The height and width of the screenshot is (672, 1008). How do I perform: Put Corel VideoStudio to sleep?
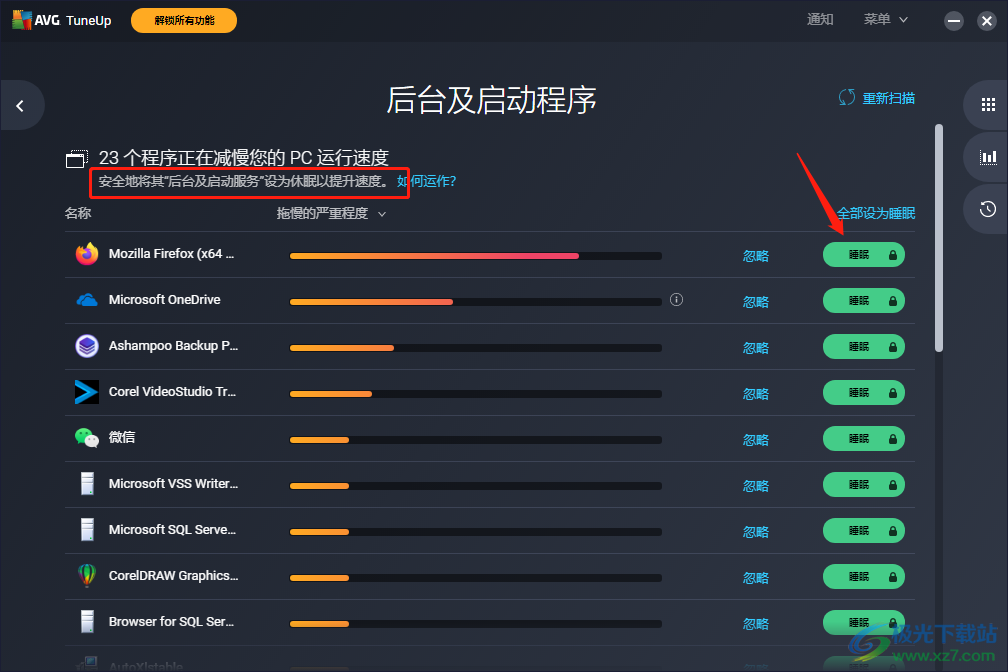863,393
